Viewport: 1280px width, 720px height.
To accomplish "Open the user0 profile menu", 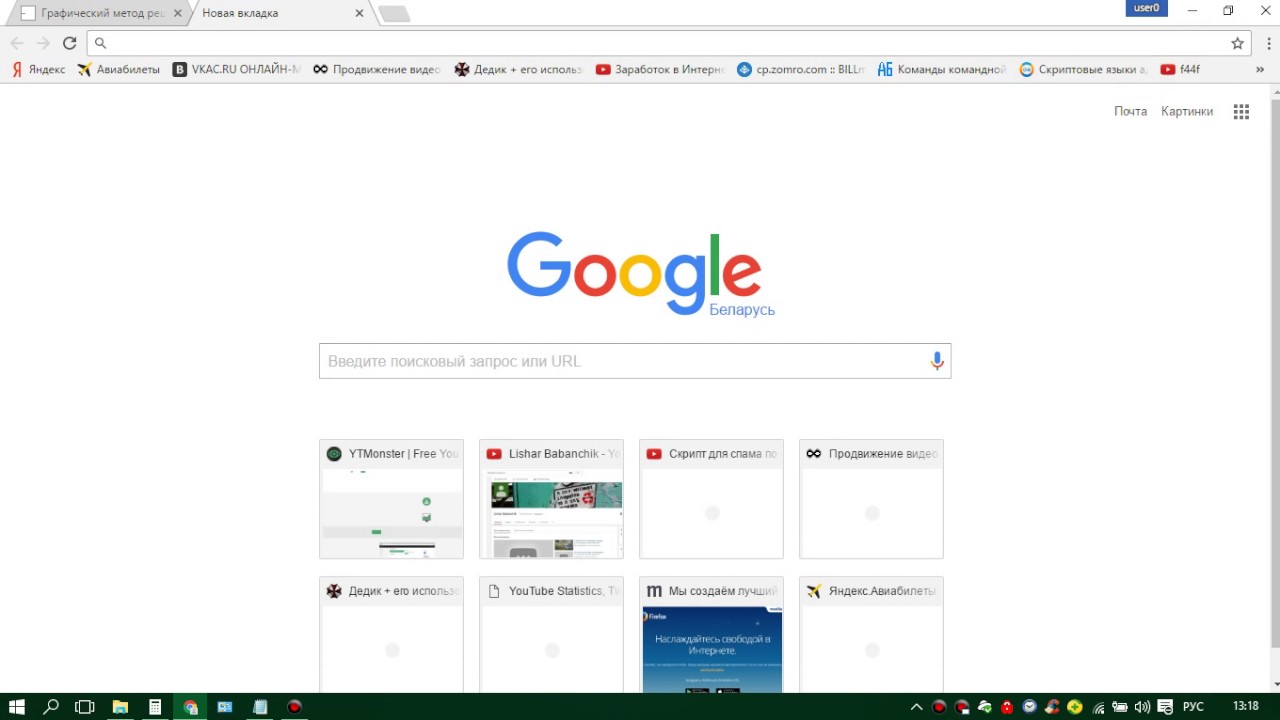I will pos(1146,8).
